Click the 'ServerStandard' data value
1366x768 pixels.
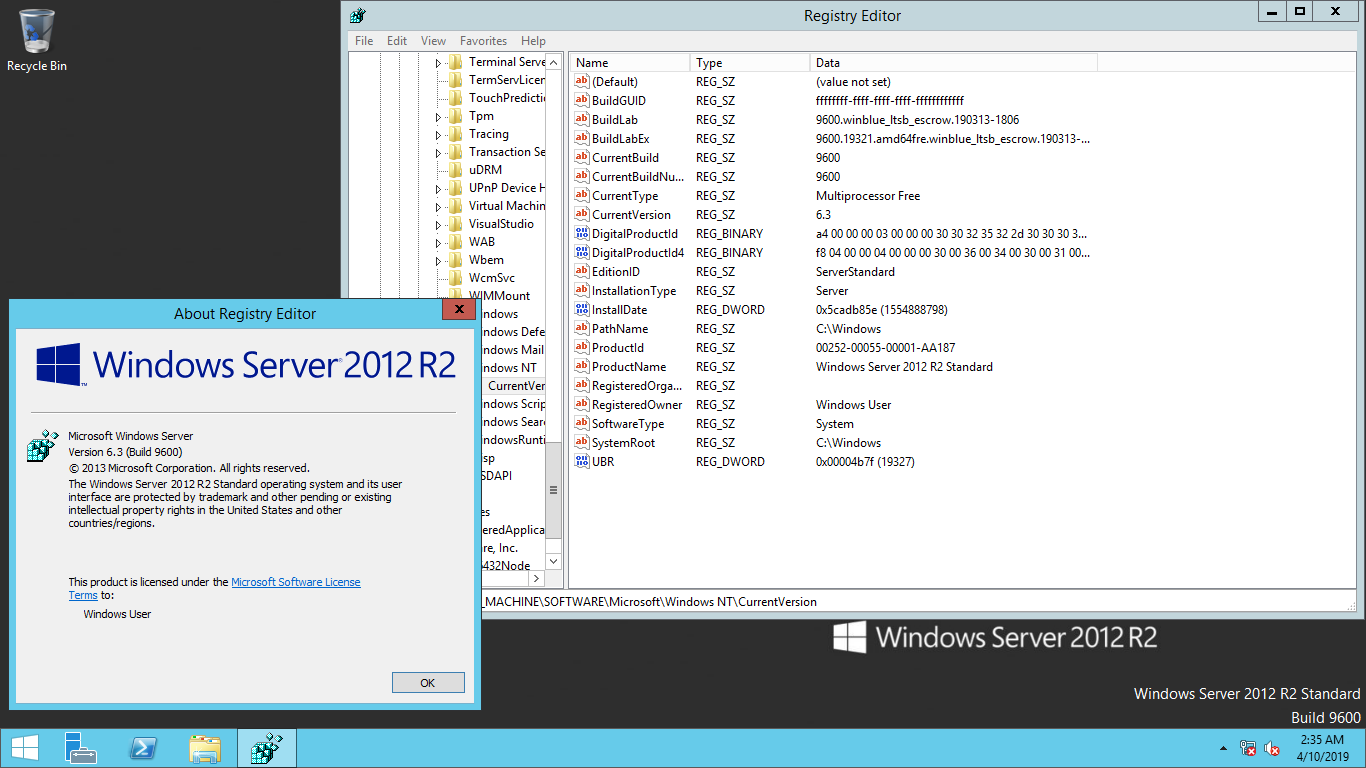point(855,272)
